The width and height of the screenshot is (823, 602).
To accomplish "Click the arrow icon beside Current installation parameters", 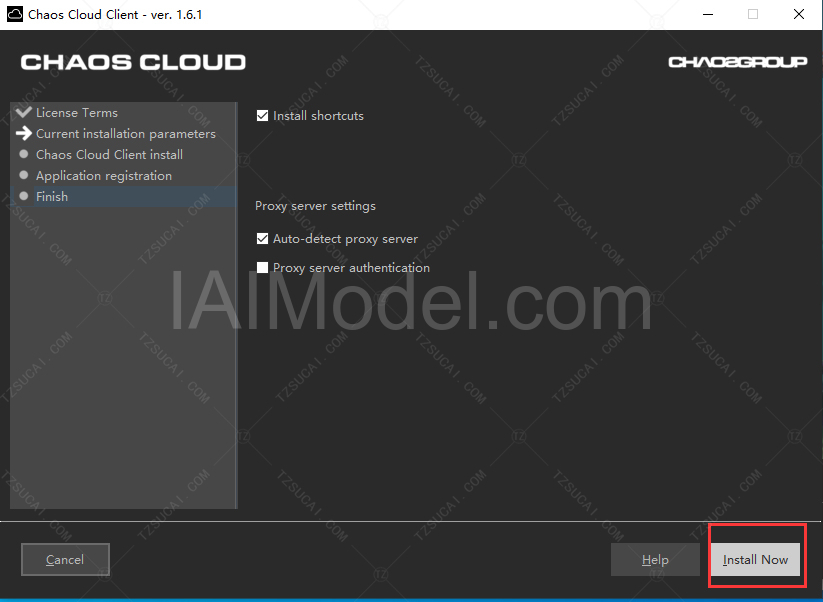I will pyautogui.click(x=24, y=133).
